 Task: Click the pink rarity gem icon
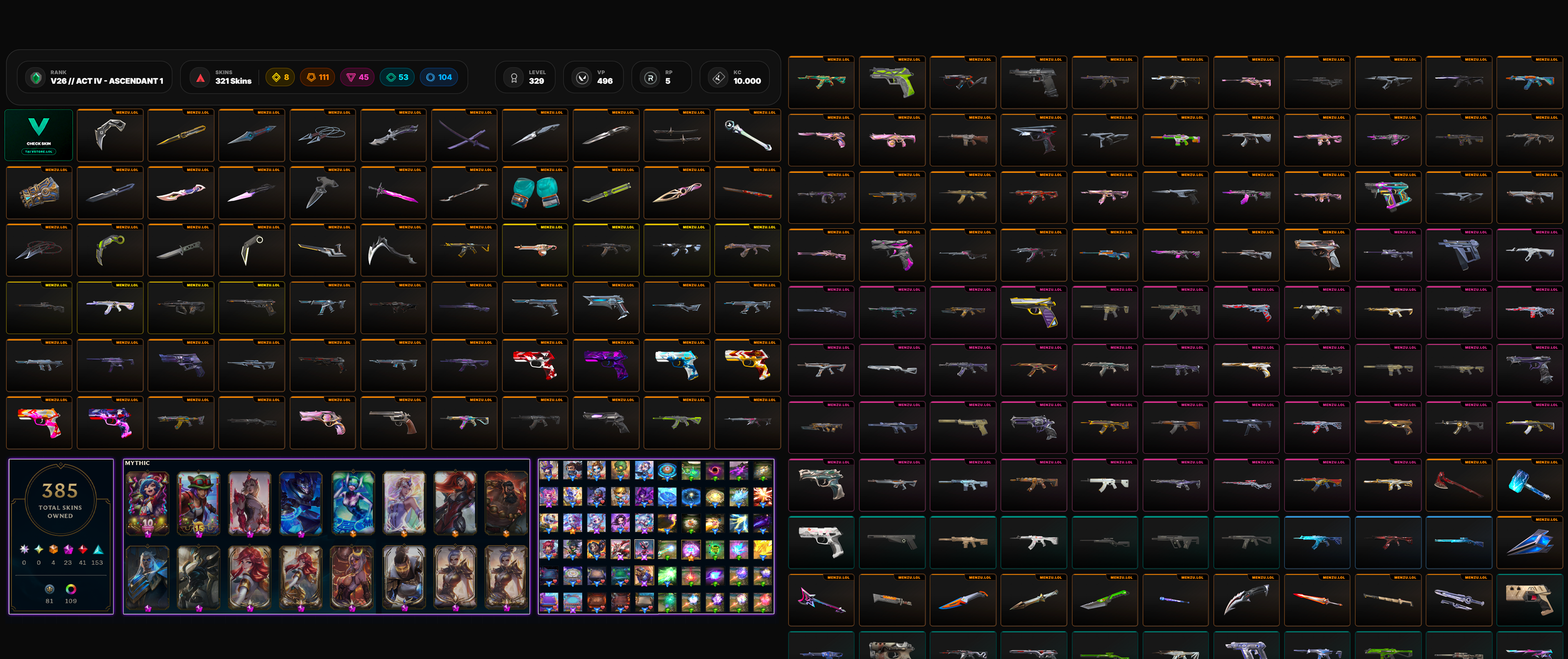(x=68, y=550)
